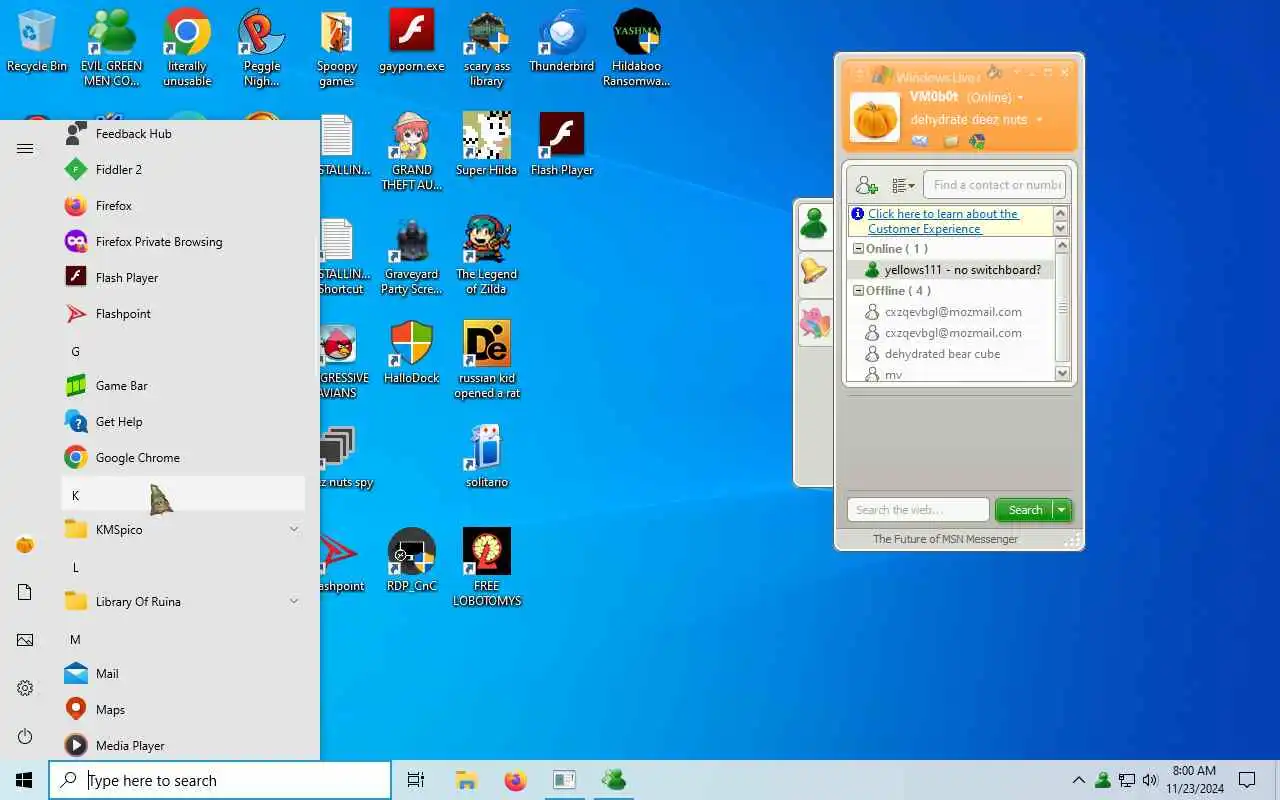This screenshot has height=800, width=1280.
Task: Launch Google Chrome from the Start menu
Action: coord(183,458)
